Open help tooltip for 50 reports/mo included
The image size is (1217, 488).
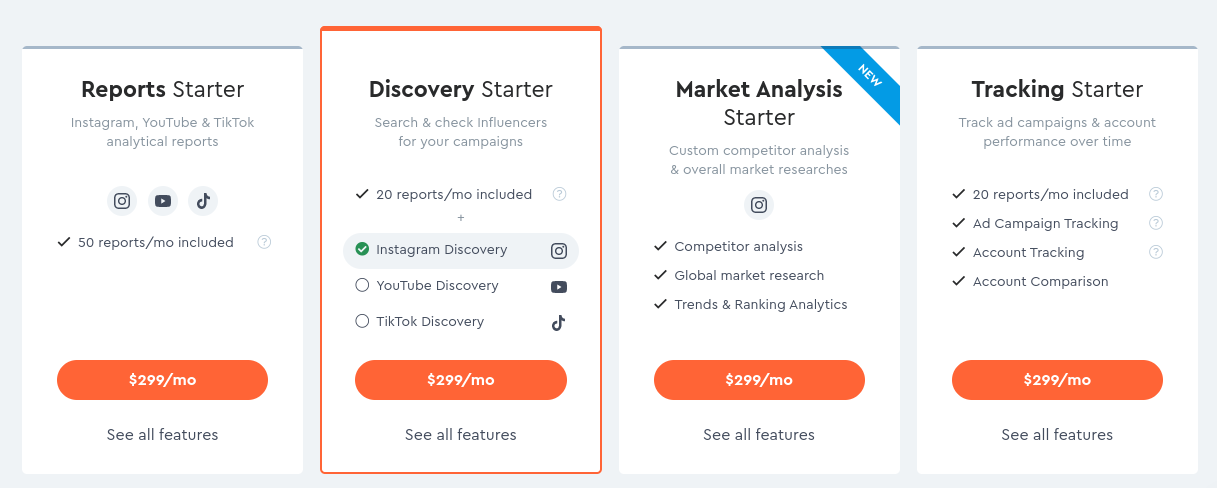pyautogui.click(x=264, y=242)
